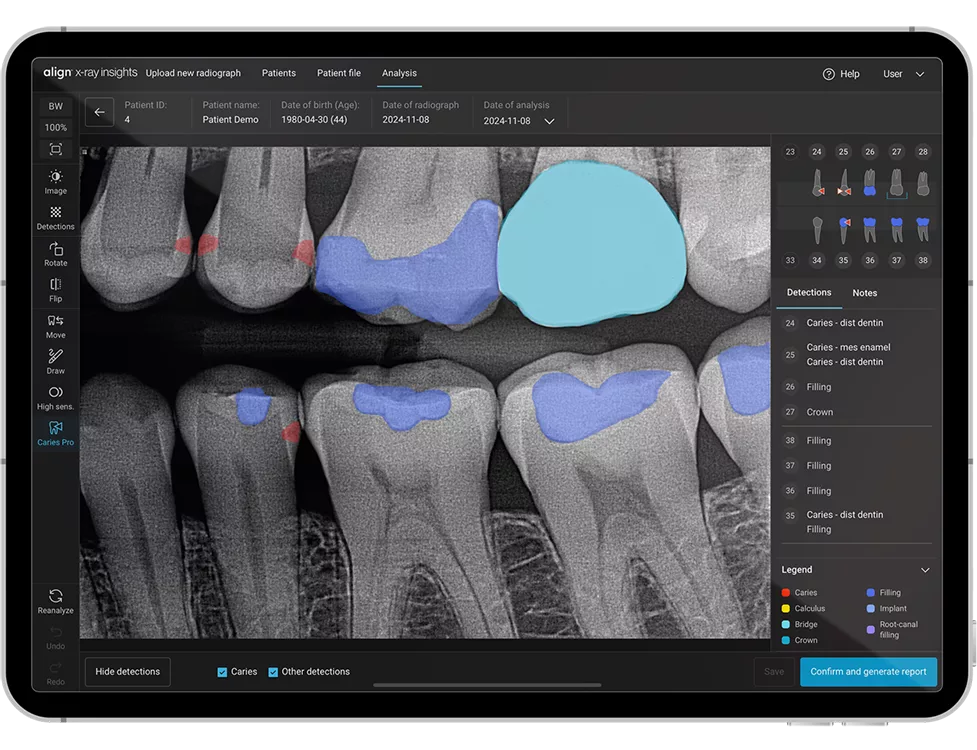Uncheck the Other detections checkbox
The height and width of the screenshot is (750, 977).
273,672
